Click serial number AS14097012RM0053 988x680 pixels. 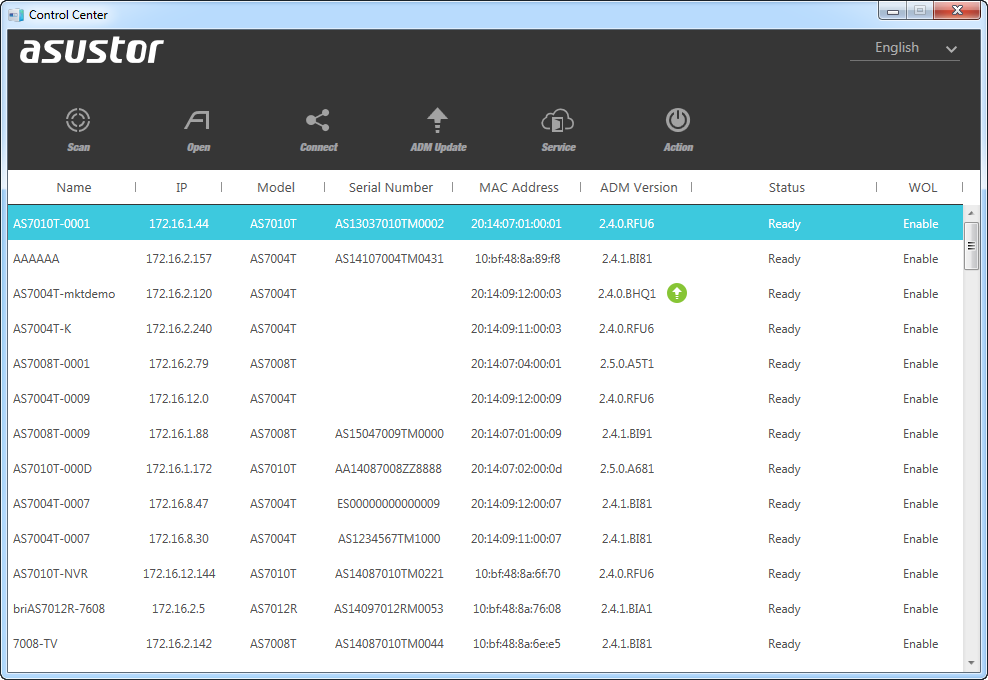point(389,609)
